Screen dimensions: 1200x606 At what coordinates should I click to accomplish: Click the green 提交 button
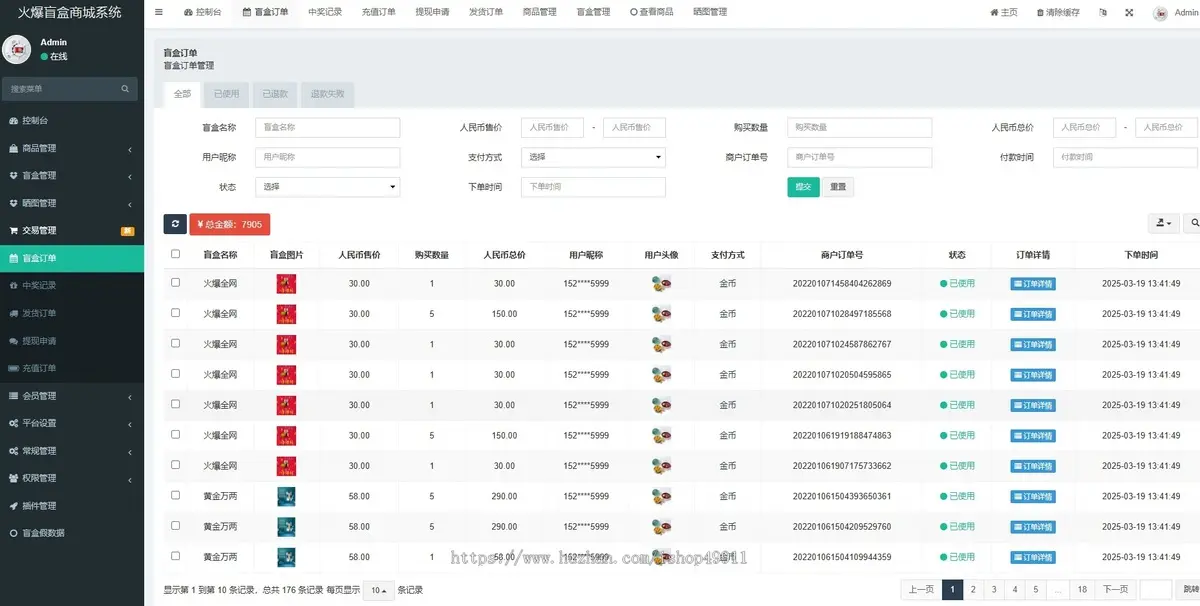(x=803, y=187)
